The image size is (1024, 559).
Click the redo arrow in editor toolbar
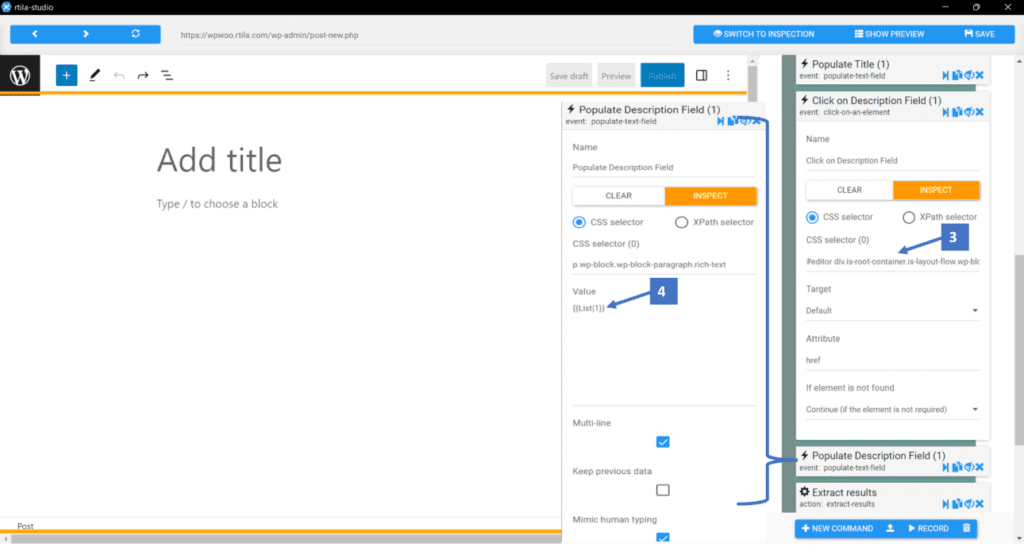tap(143, 76)
